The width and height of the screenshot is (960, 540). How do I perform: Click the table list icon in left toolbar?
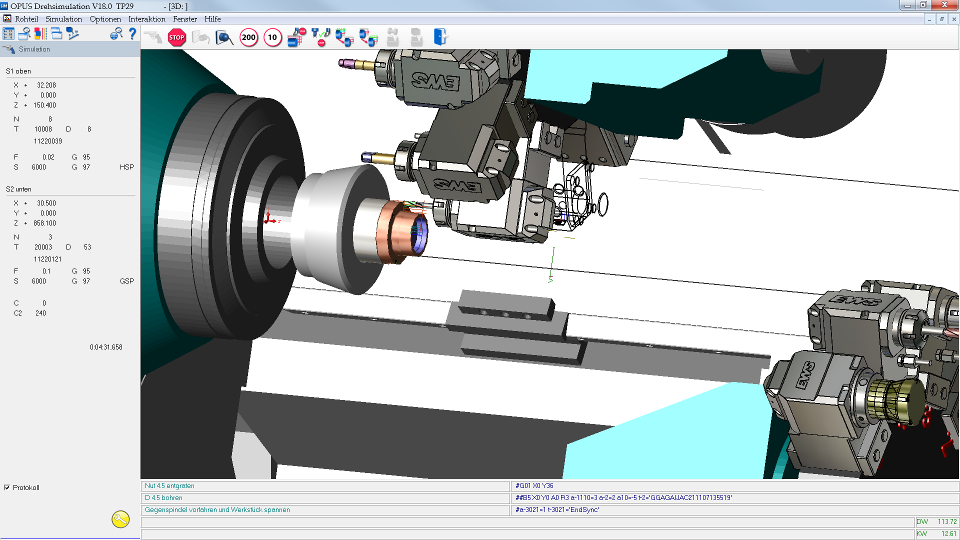click(8, 34)
